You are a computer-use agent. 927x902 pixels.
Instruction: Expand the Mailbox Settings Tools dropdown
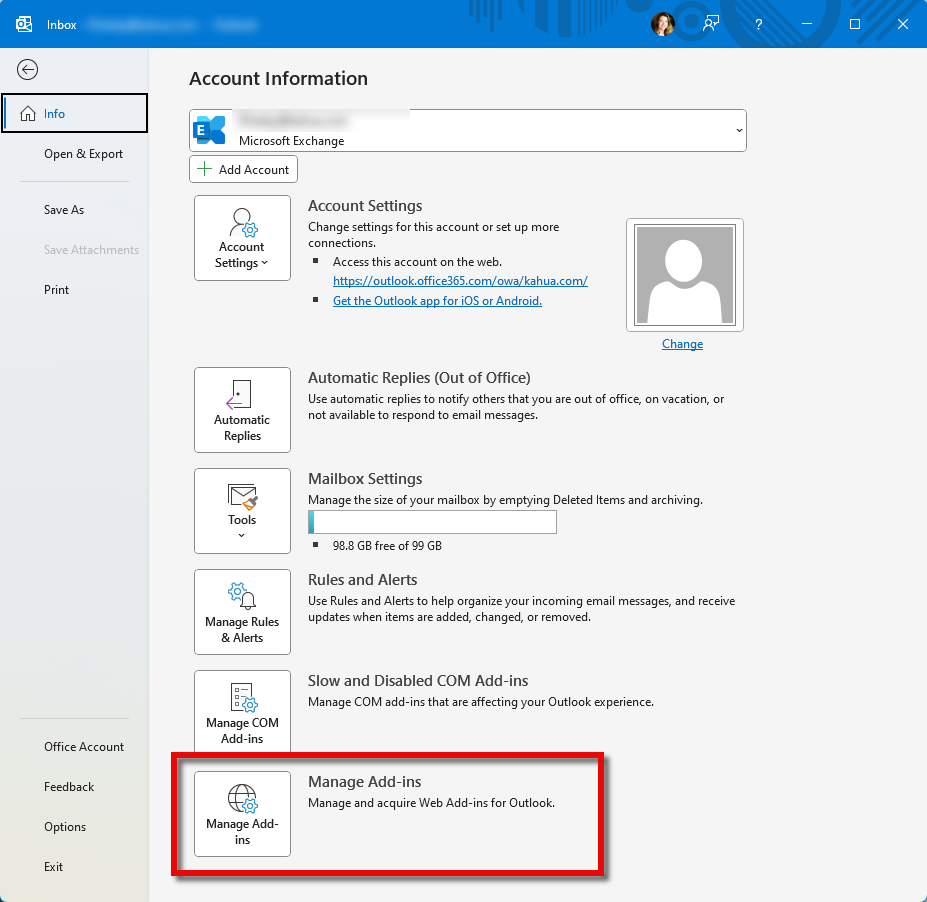[x=242, y=511]
